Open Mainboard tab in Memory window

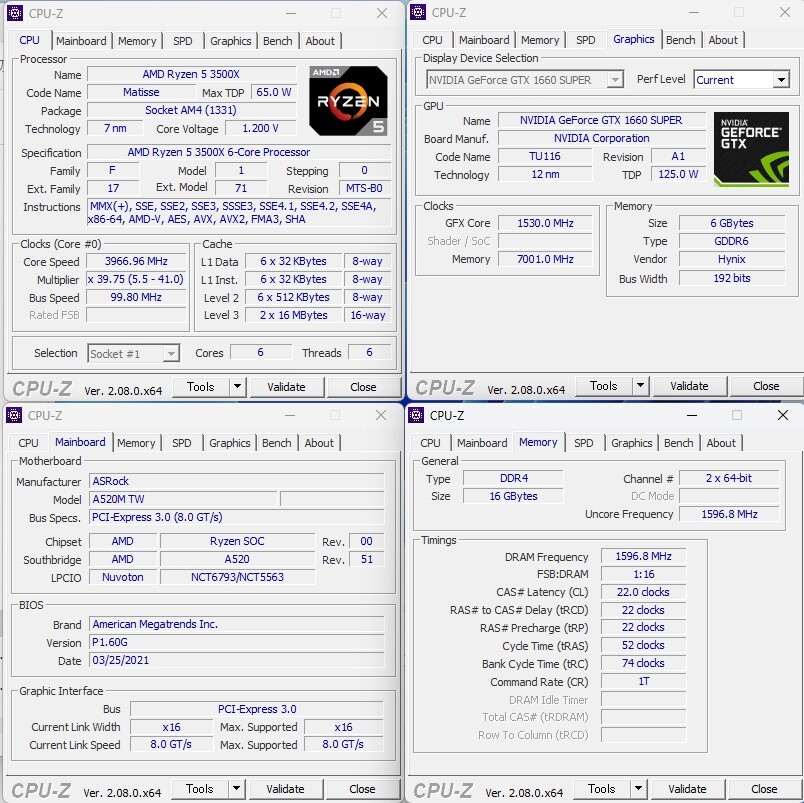point(482,443)
